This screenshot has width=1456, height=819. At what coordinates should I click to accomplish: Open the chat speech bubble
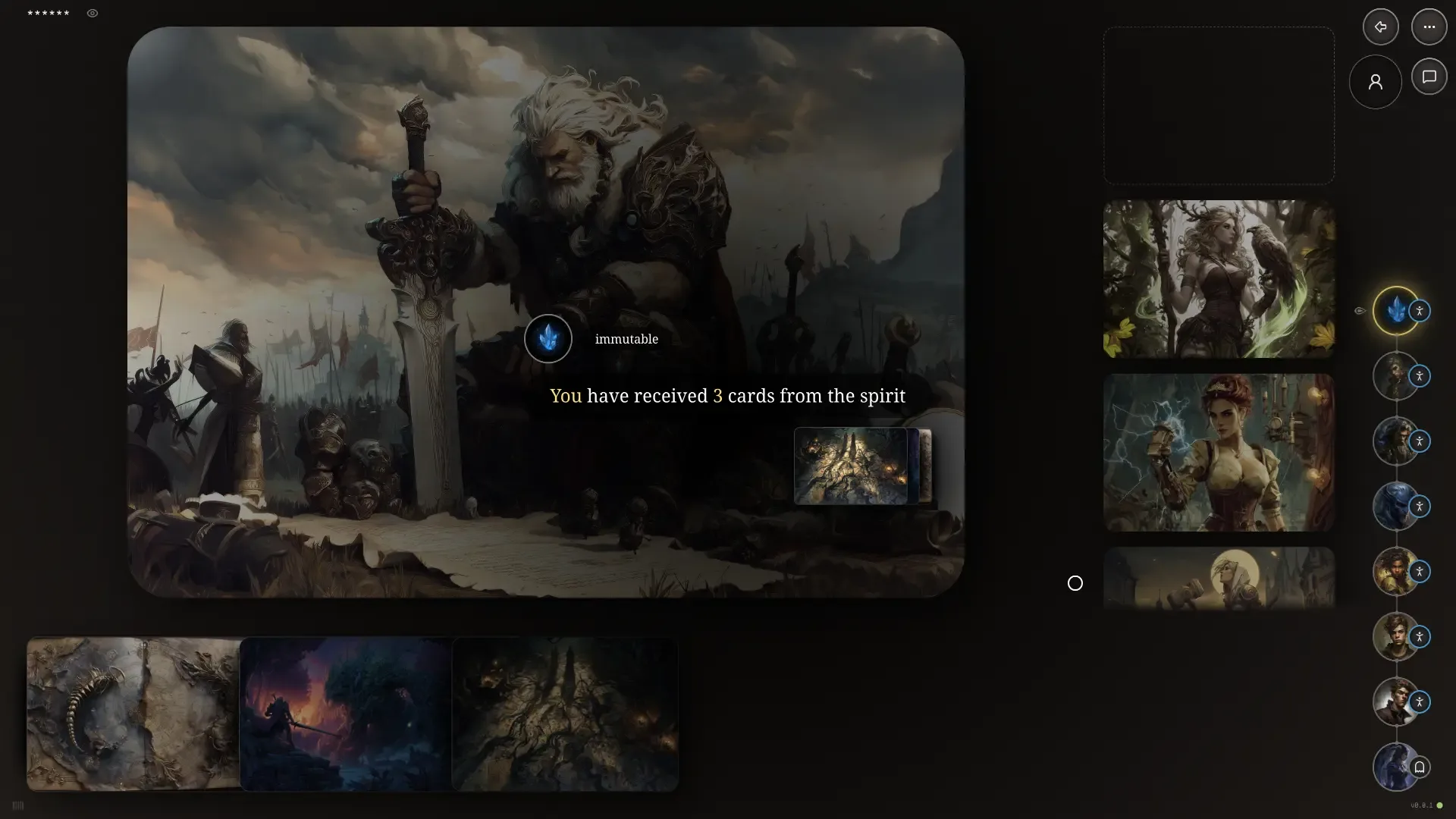pyautogui.click(x=1429, y=77)
